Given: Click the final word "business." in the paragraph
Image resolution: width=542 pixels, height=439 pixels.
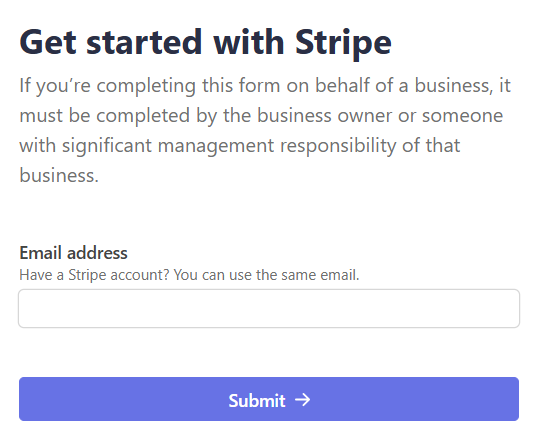Looking at the screenshot, I should coord(59,175).
